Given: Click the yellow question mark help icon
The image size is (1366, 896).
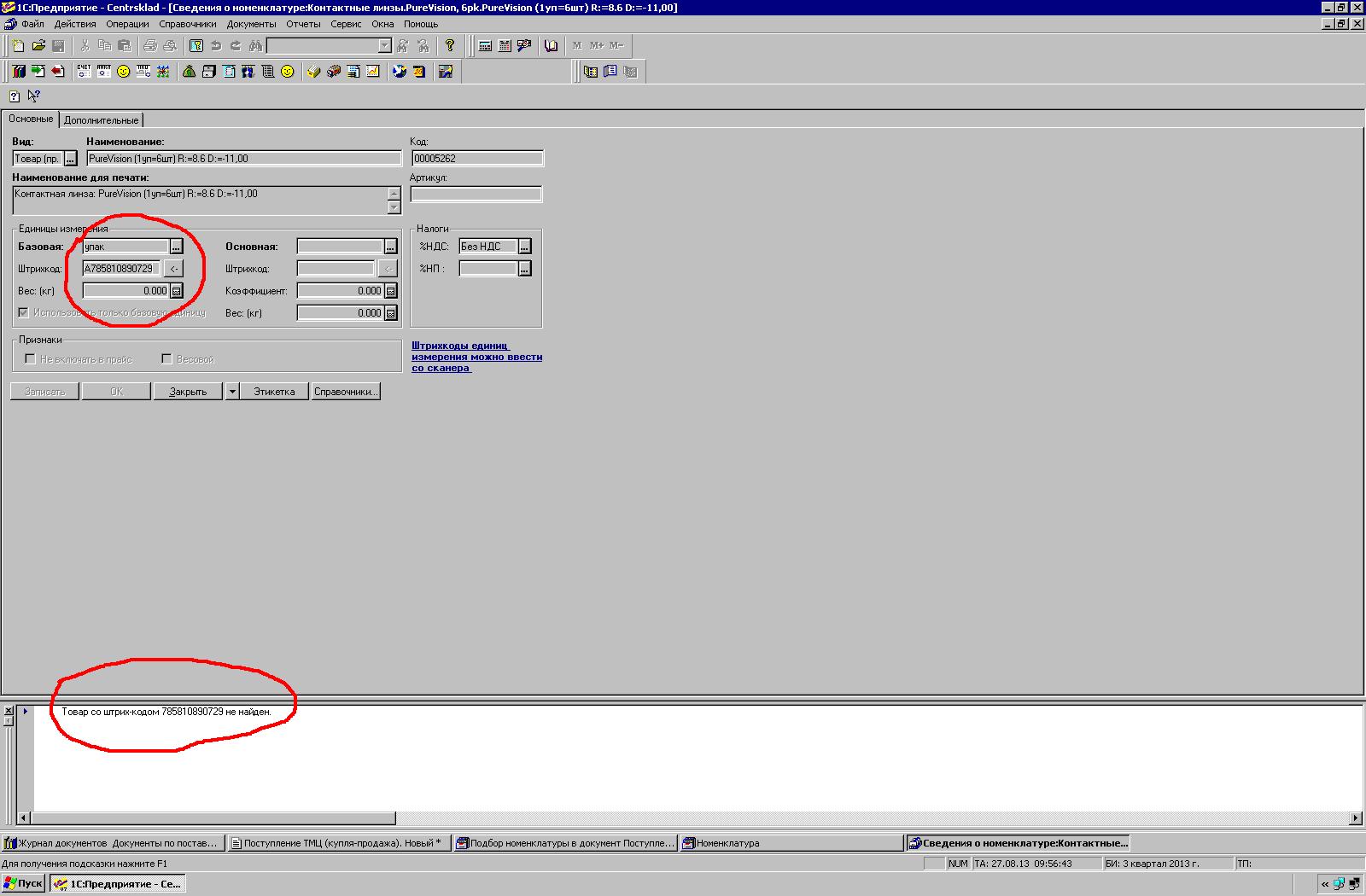Looking at the screenshot, I should [x=450, y=46].
